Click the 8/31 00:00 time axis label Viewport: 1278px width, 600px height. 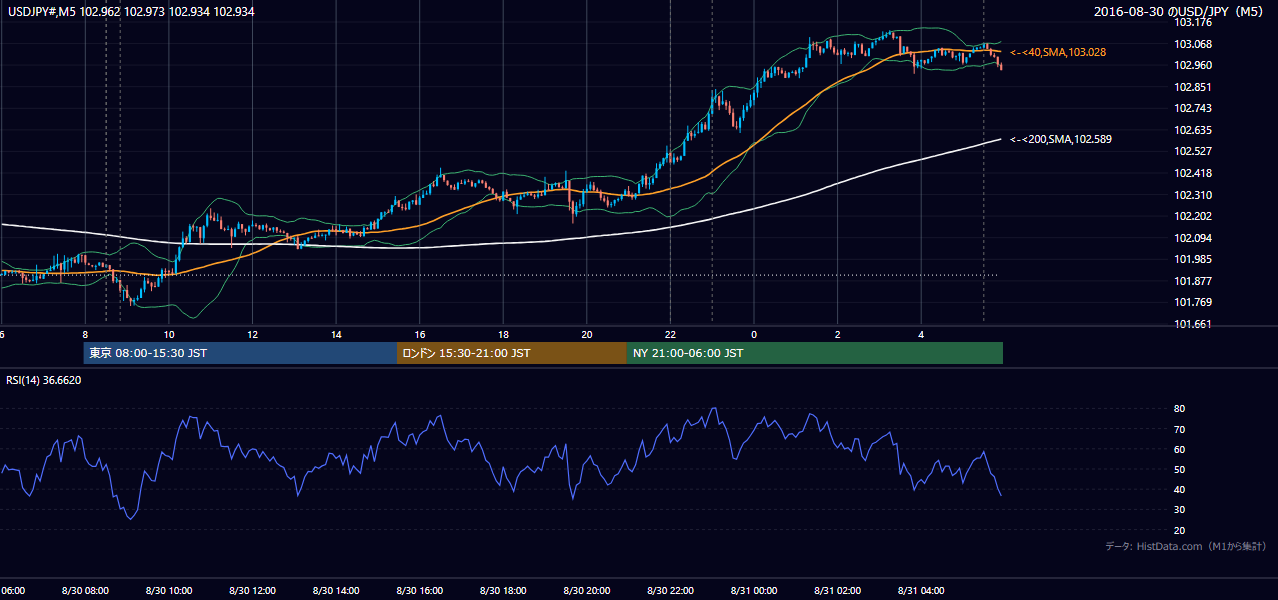(x=754, y=591)
